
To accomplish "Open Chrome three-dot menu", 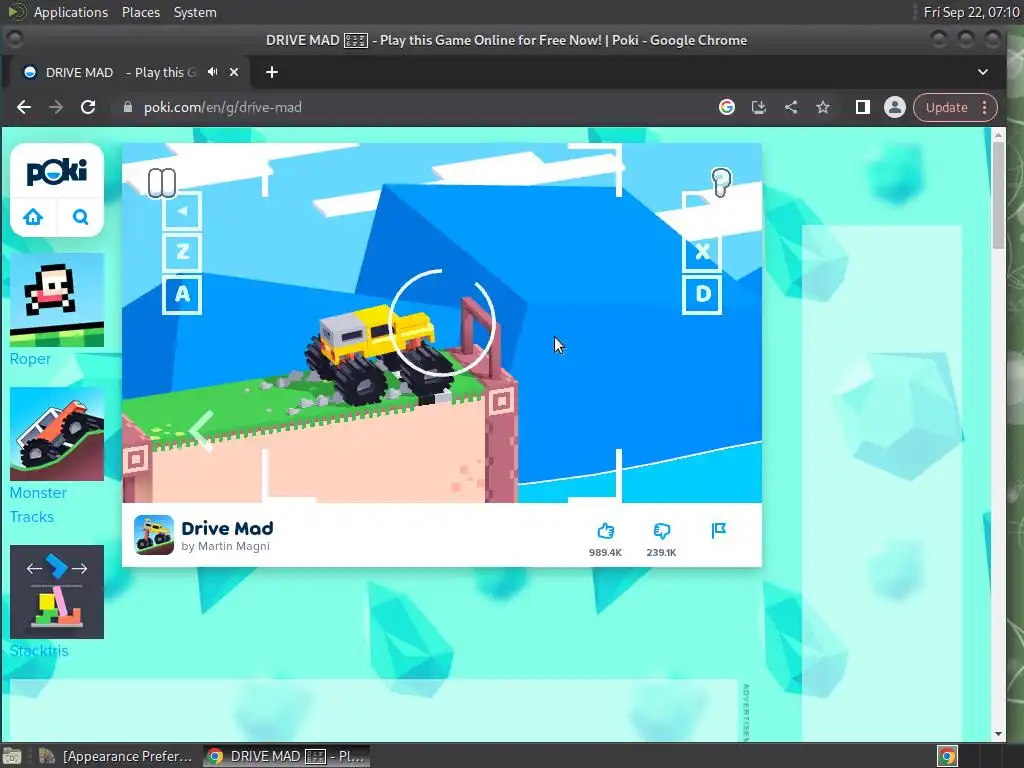I will click(x=985, y=107).
